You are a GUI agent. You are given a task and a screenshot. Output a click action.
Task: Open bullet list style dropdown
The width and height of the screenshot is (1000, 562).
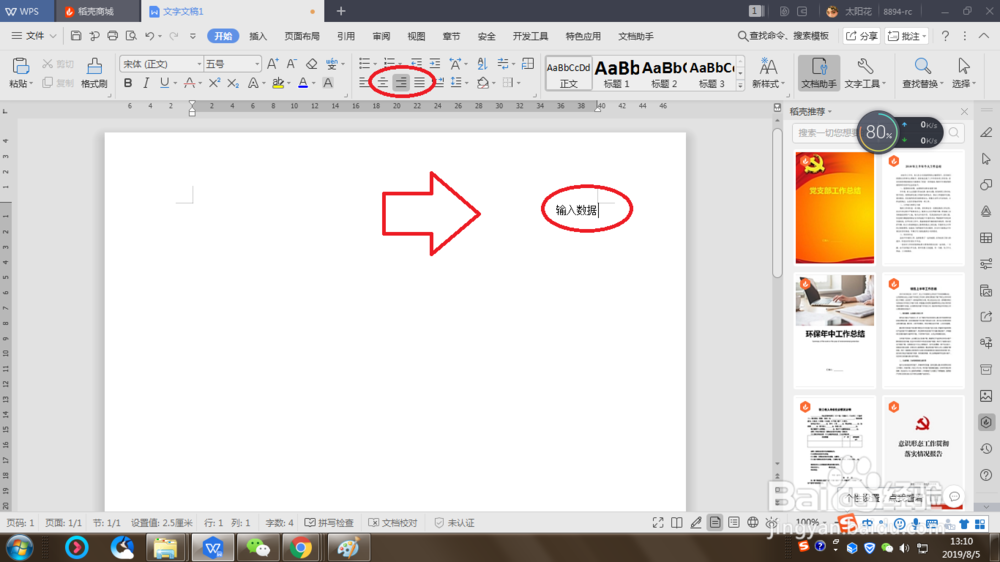click(x=374, y=64)
